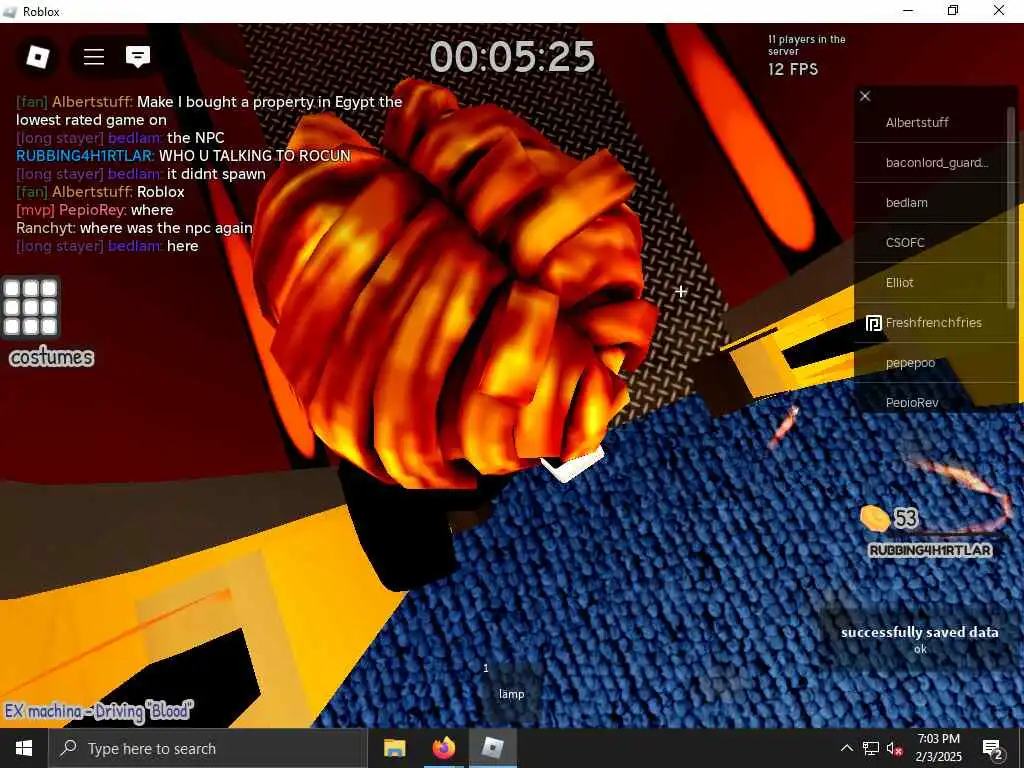Click the coin icon next to 53
This screenshot has height=768, width=1024.
[x=874, y=519]
